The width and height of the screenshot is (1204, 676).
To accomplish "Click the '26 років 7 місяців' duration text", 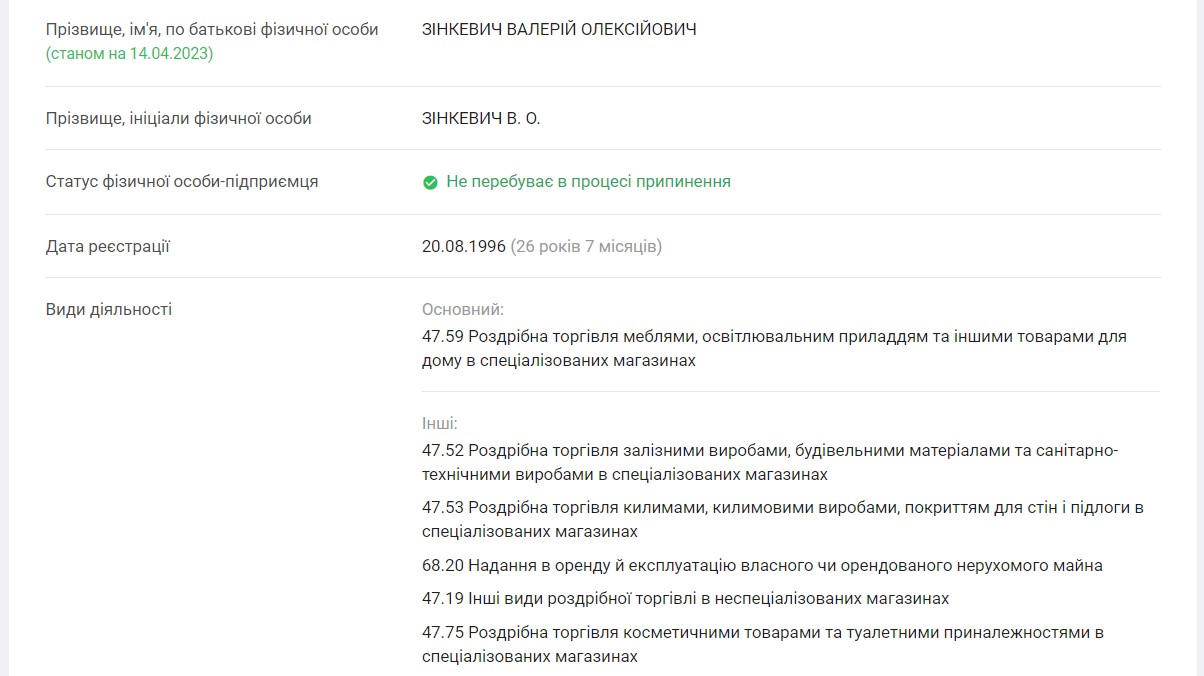I will click(x=586, y=246).
